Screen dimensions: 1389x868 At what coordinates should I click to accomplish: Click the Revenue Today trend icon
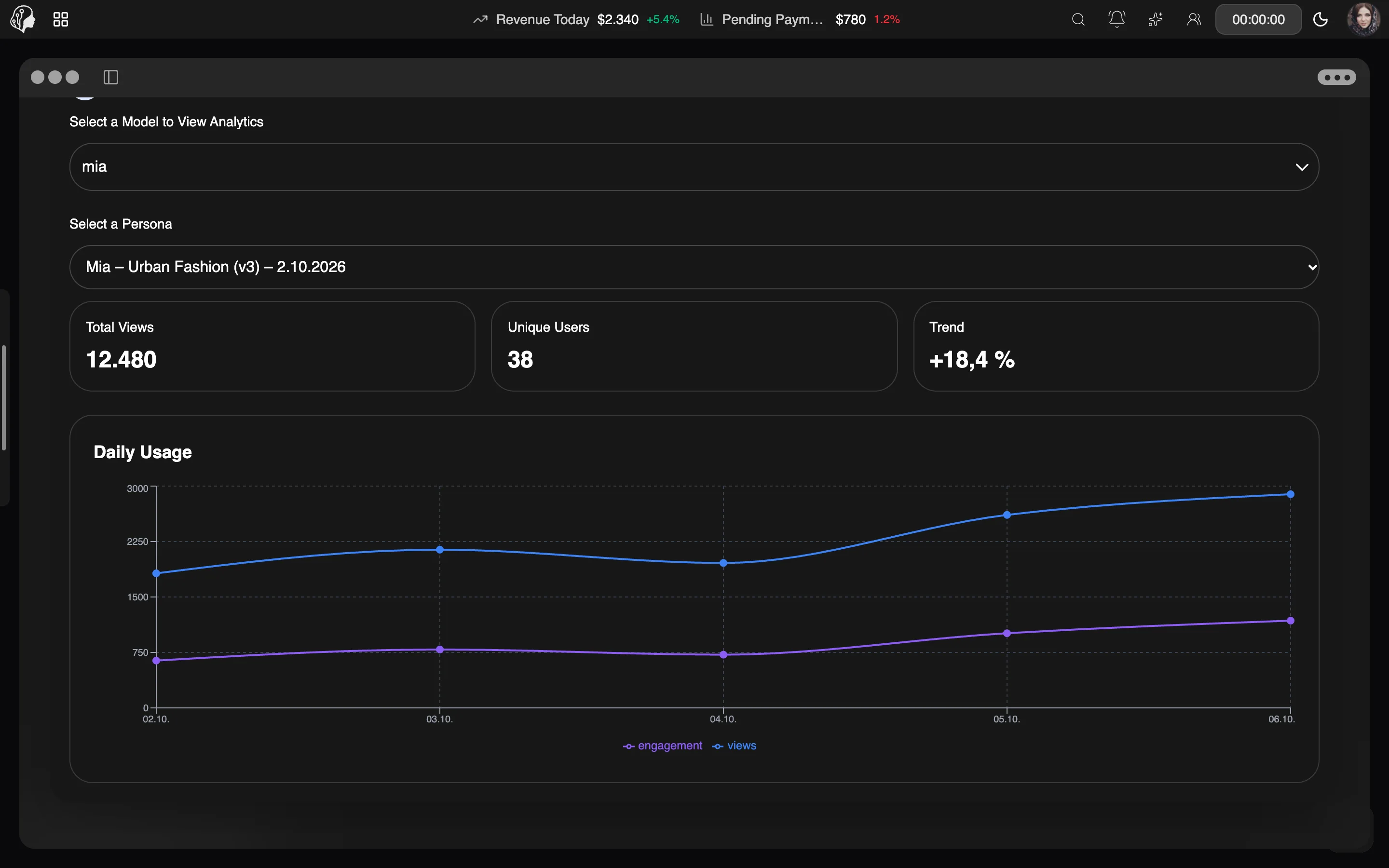pos(480,19)
